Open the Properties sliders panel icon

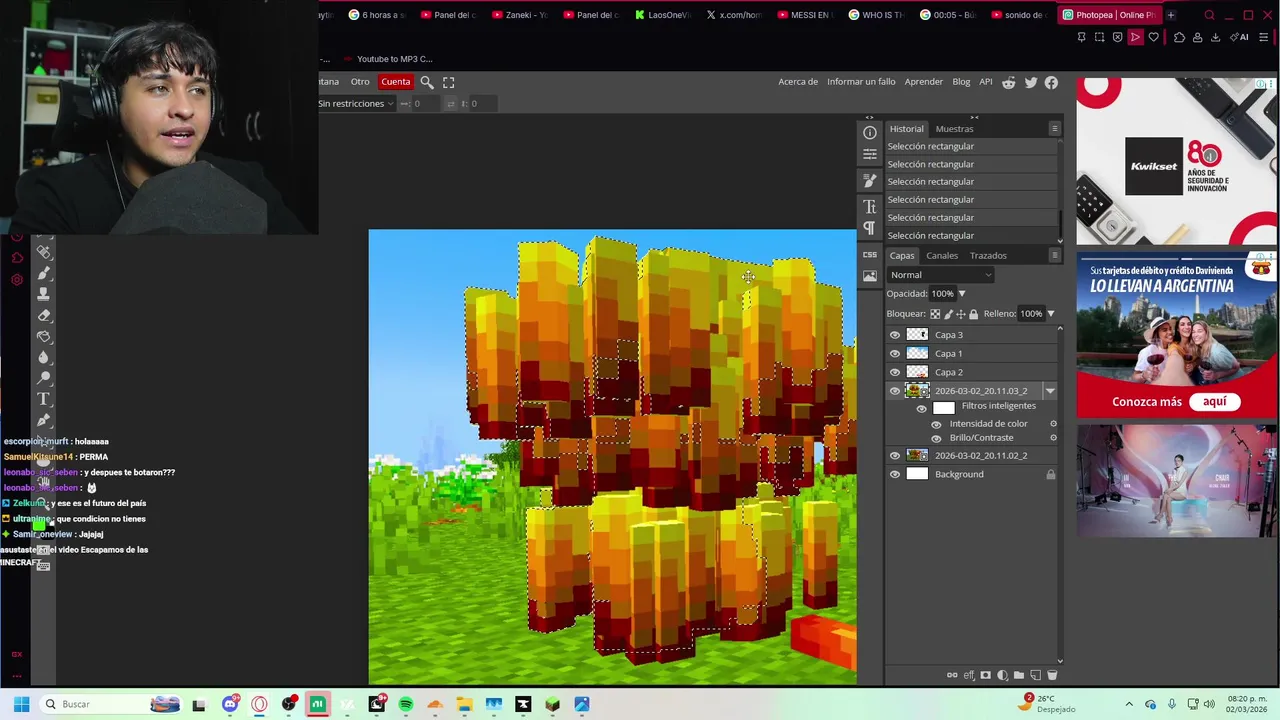[870, 154]
